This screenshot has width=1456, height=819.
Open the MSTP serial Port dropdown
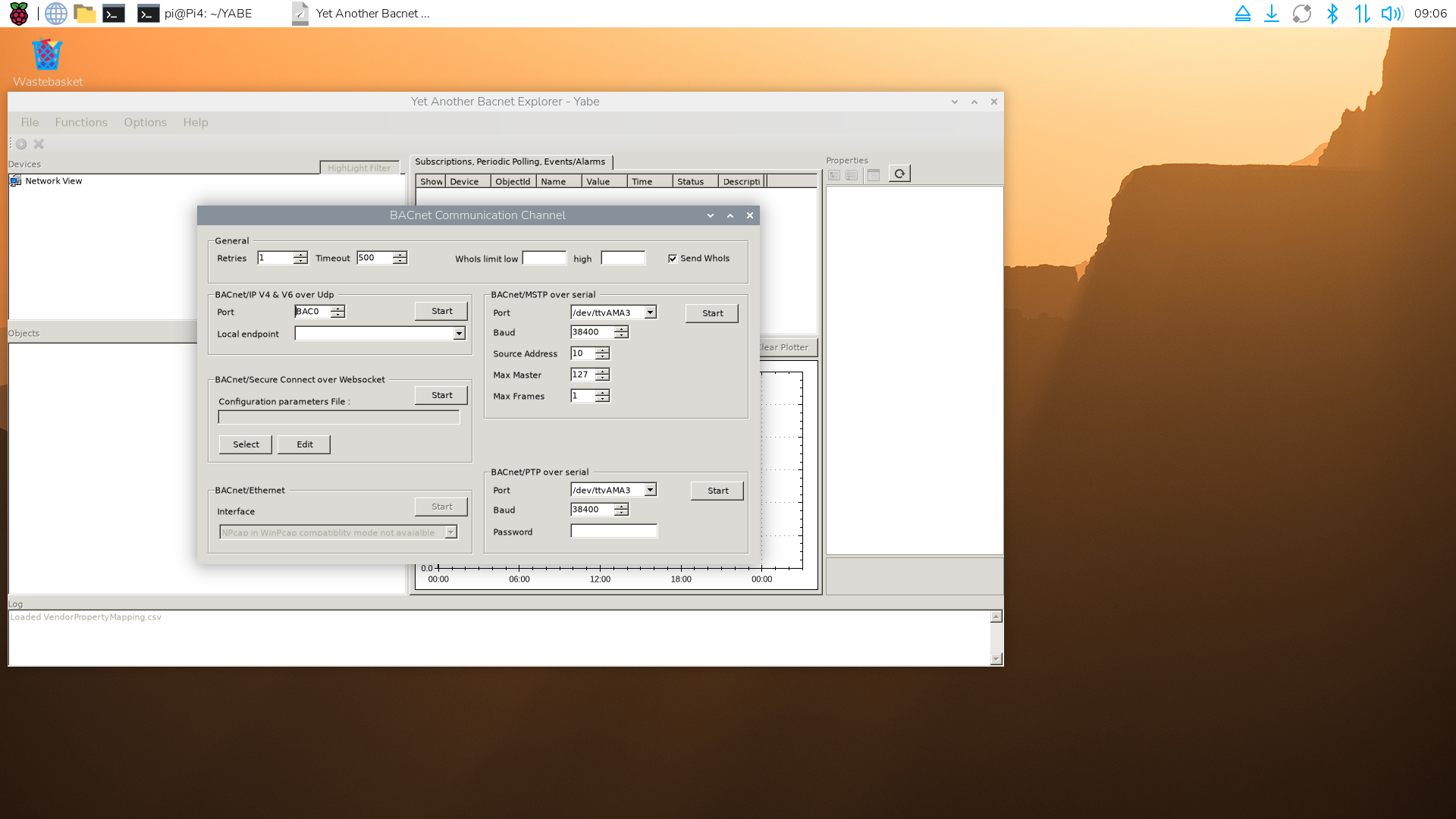pyautogui.click(x=650, y=312)
